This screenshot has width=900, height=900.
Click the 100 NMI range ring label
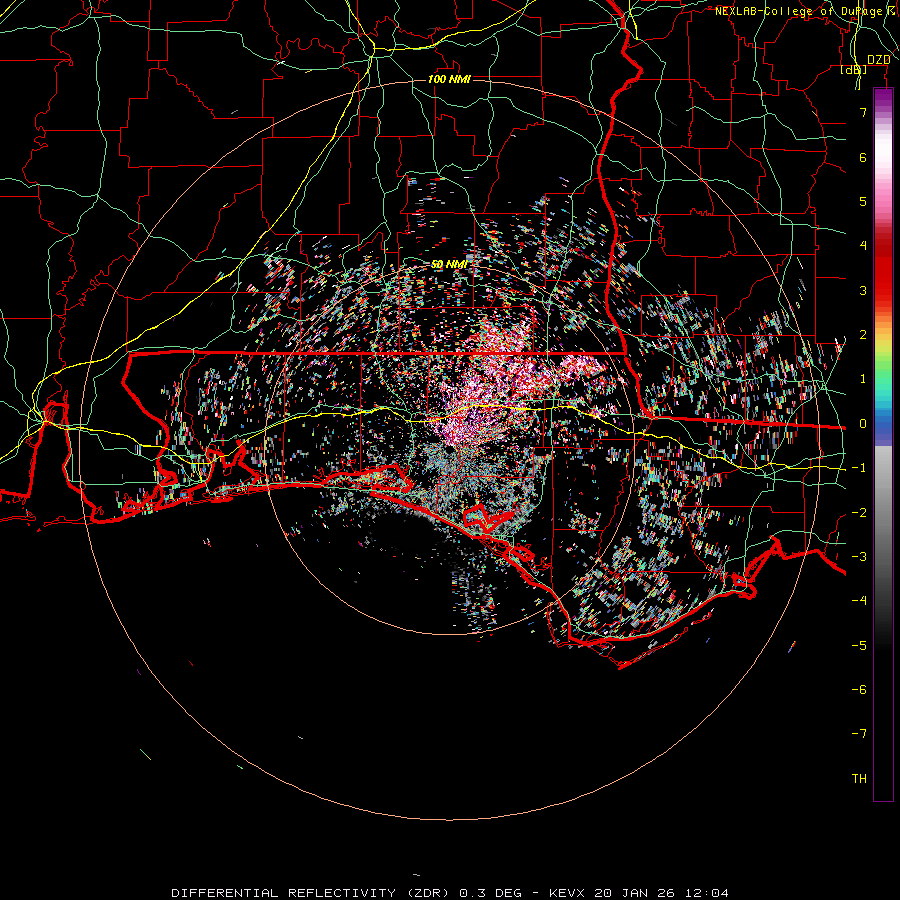tap(449, 79)
